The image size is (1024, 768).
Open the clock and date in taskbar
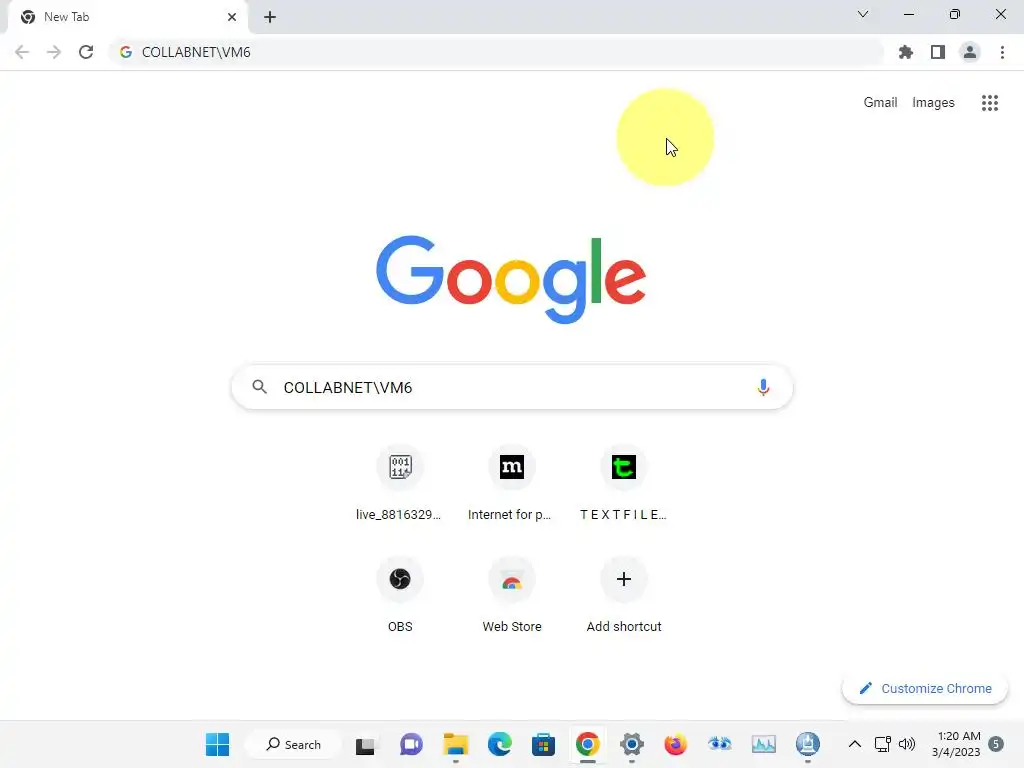957,744
